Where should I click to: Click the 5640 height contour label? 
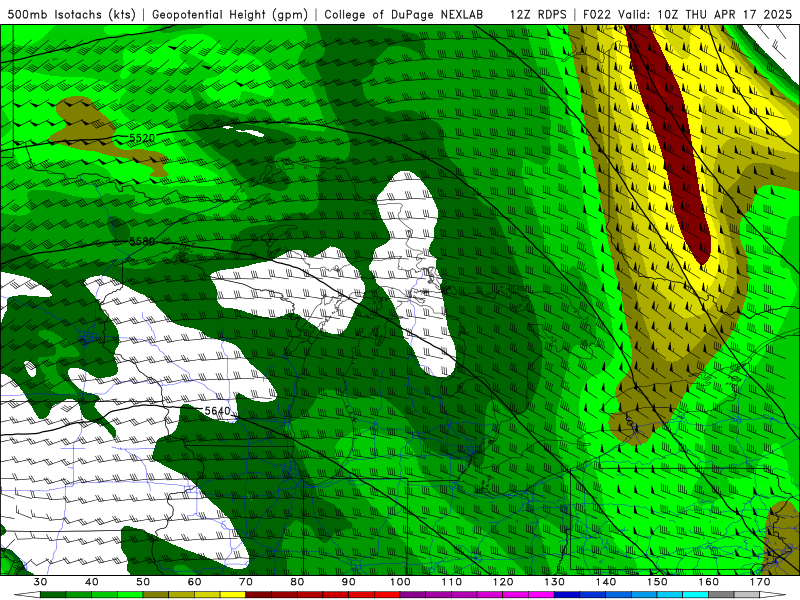(217, 411)
